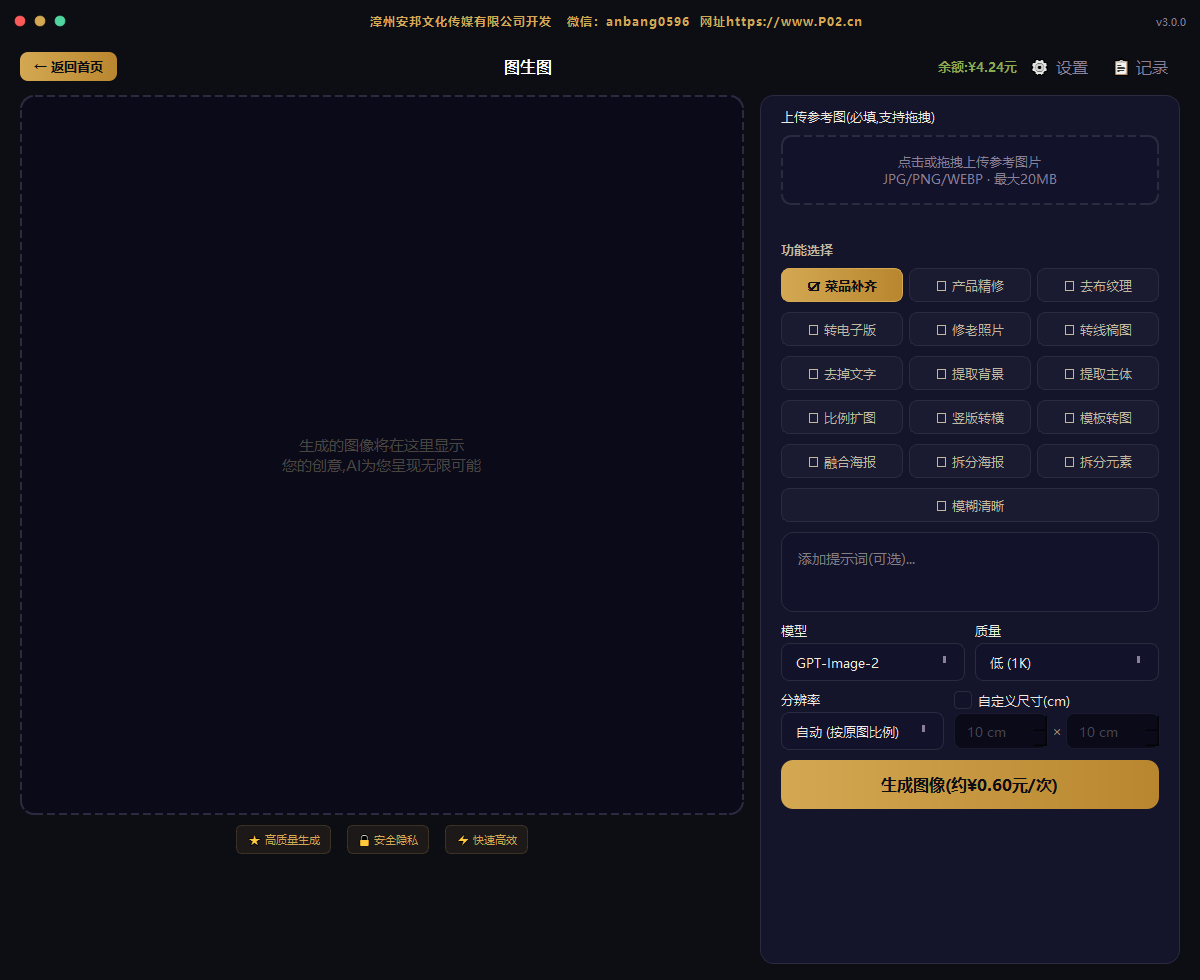
Task: Click the records clipboard icon
Action: [1121, 67]
